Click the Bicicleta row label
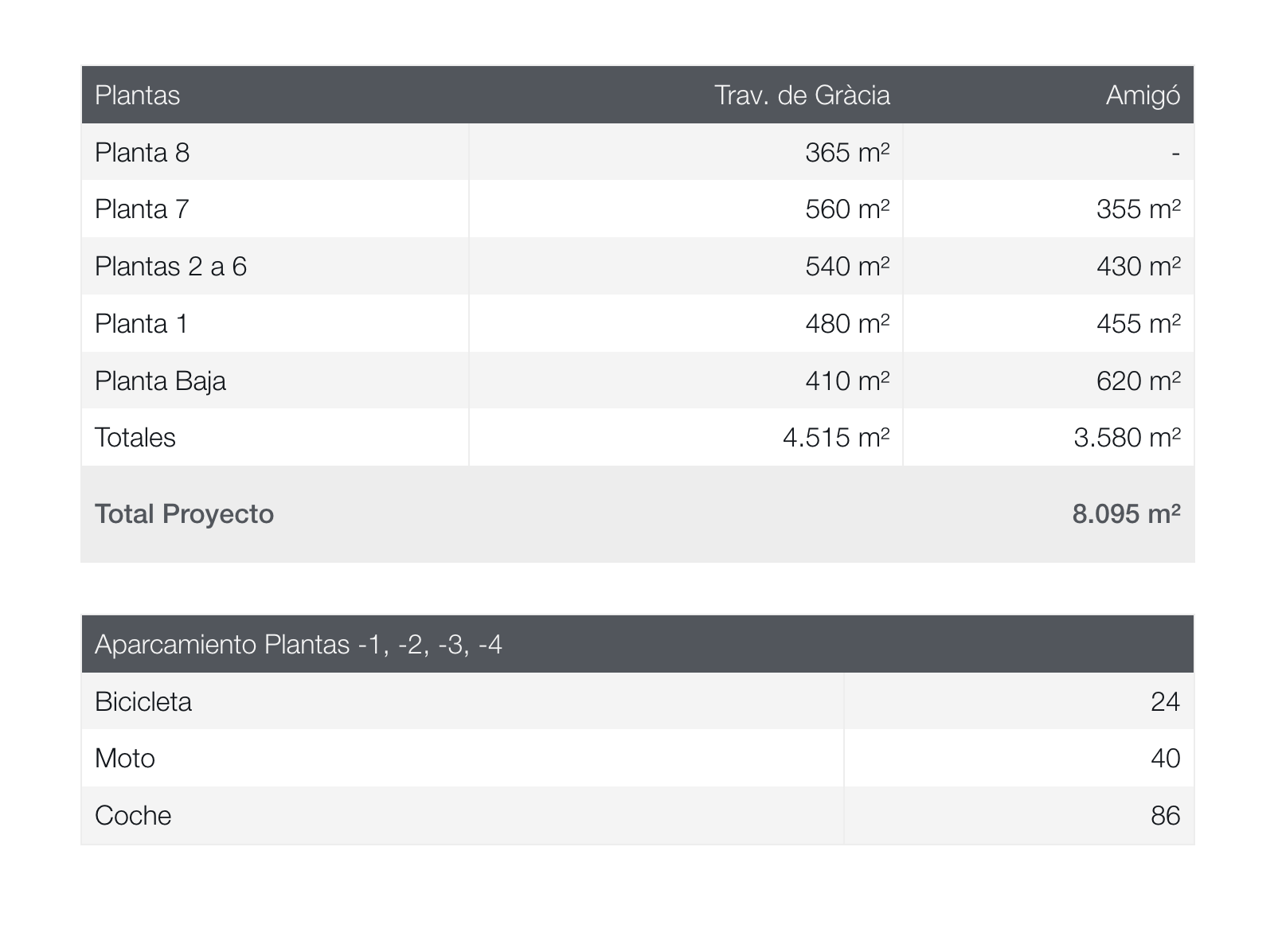The image size is (1282, 952). coord(143,702)
